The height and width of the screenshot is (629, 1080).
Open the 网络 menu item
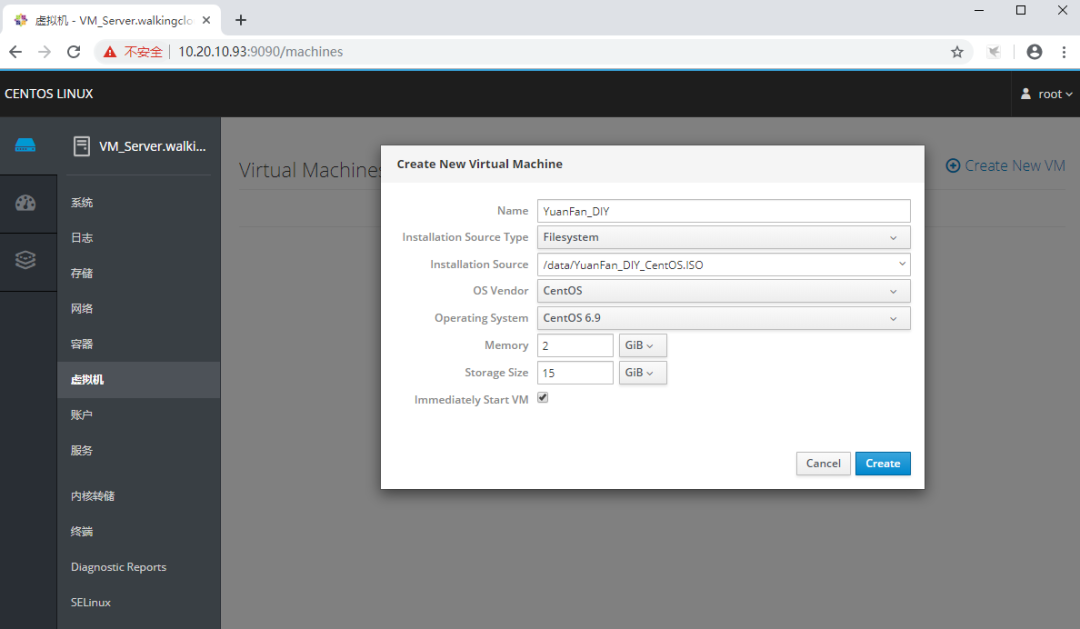[x=138, y=309]
